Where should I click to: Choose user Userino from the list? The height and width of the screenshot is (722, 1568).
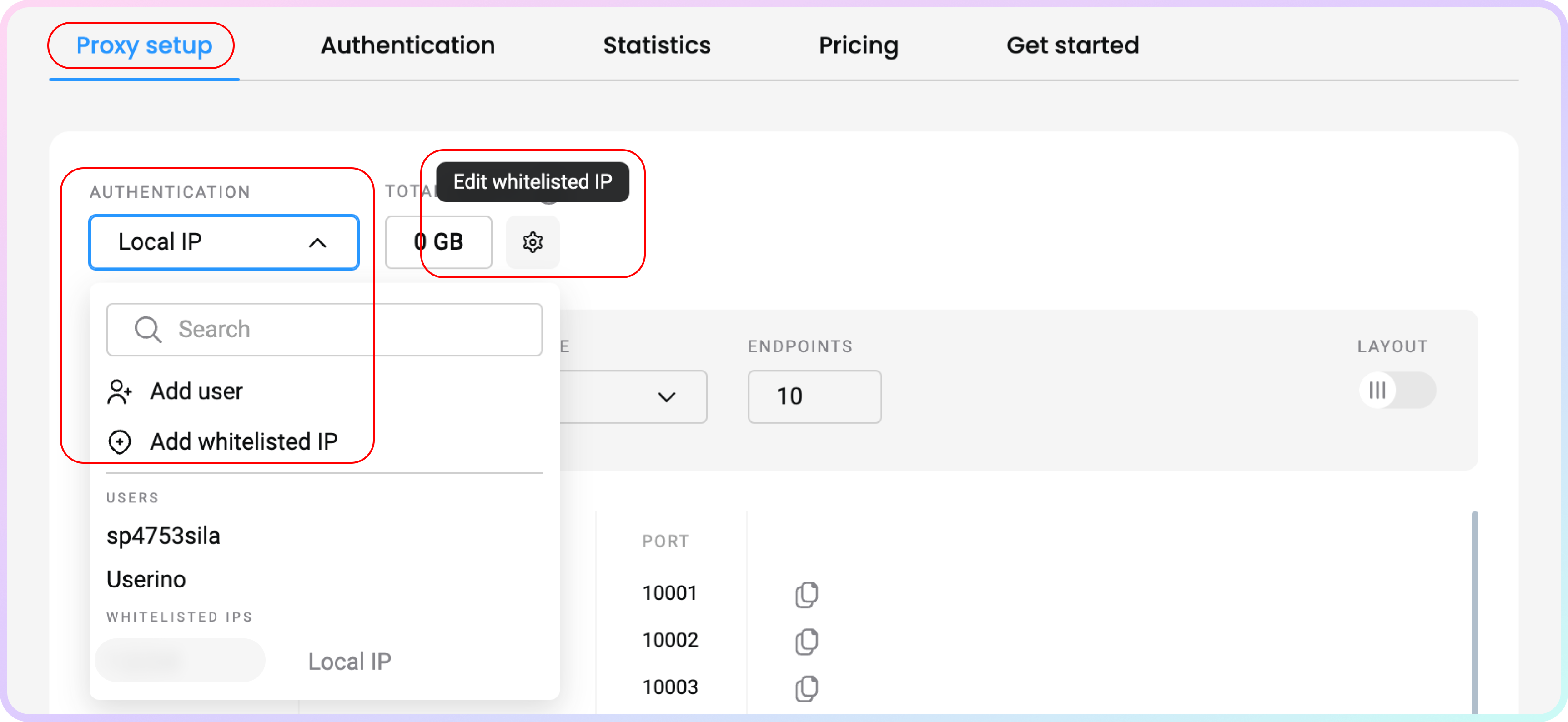tap(146, 579)
